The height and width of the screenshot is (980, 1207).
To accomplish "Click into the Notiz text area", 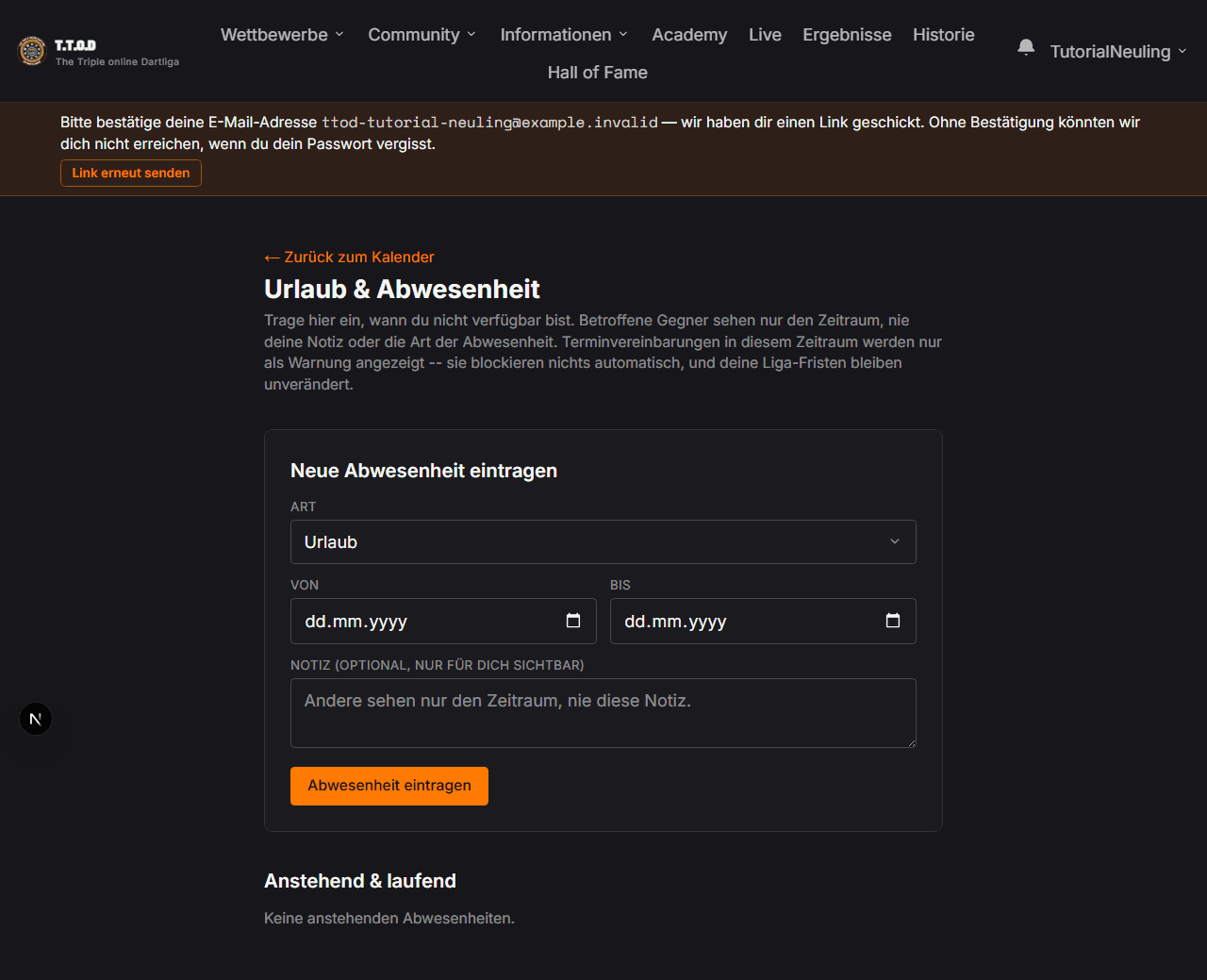I will point(603,713).
